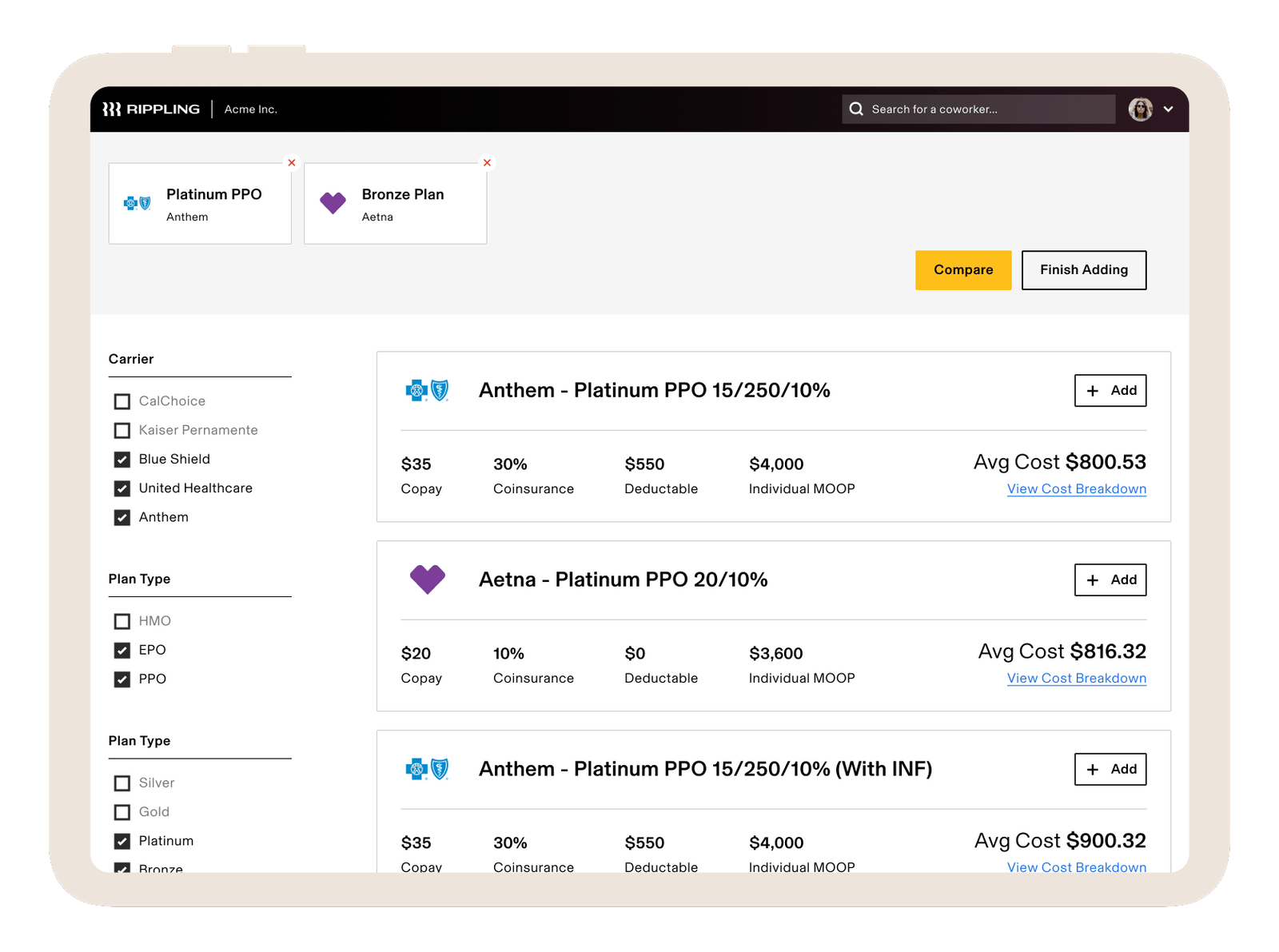This screenshot has width=1279, height=952.
Task: Select the Anthem Blue Cross shield icon
Action: 427,391
